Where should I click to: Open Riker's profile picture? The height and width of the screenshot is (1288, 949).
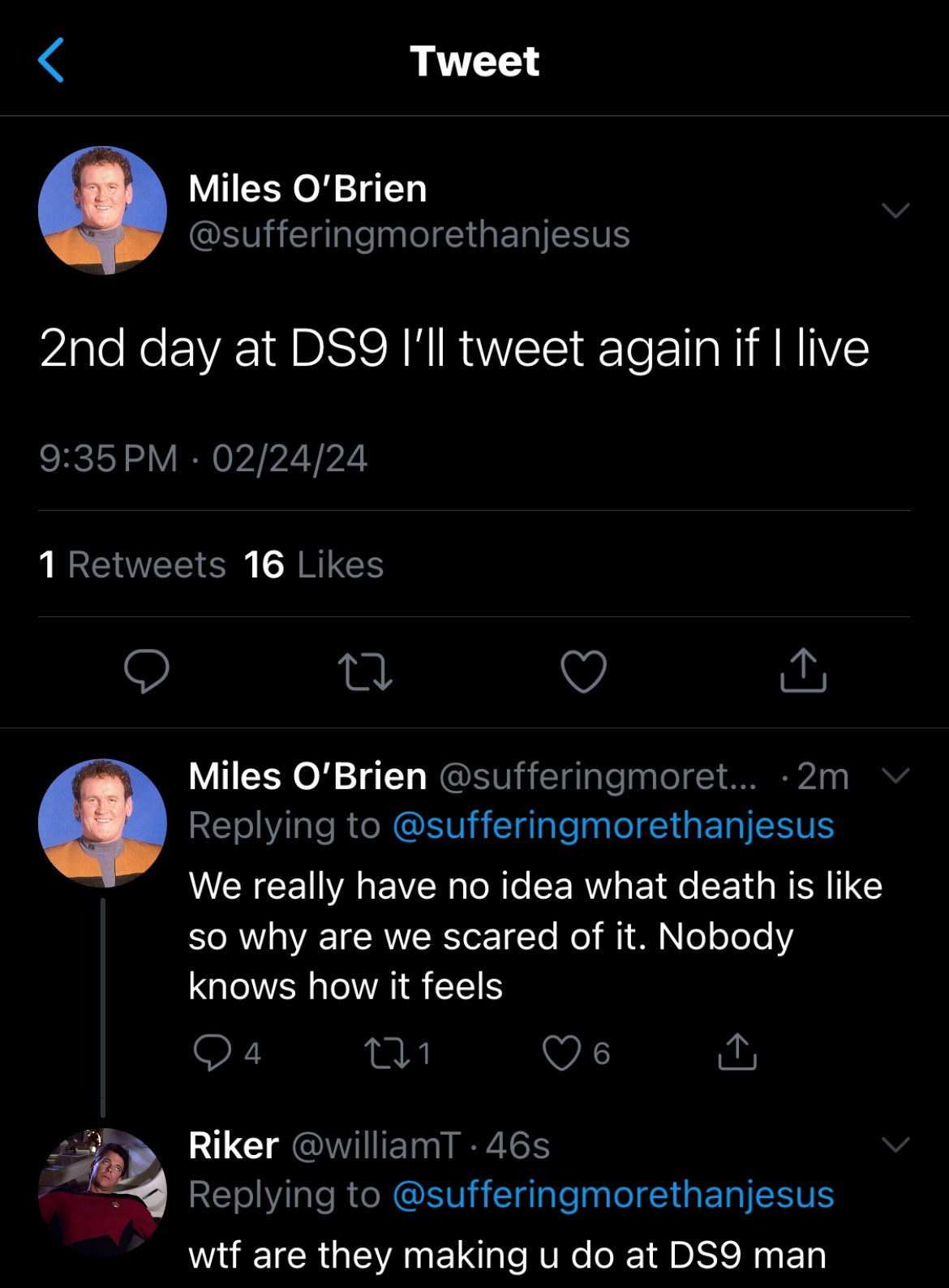point(102,1191)
